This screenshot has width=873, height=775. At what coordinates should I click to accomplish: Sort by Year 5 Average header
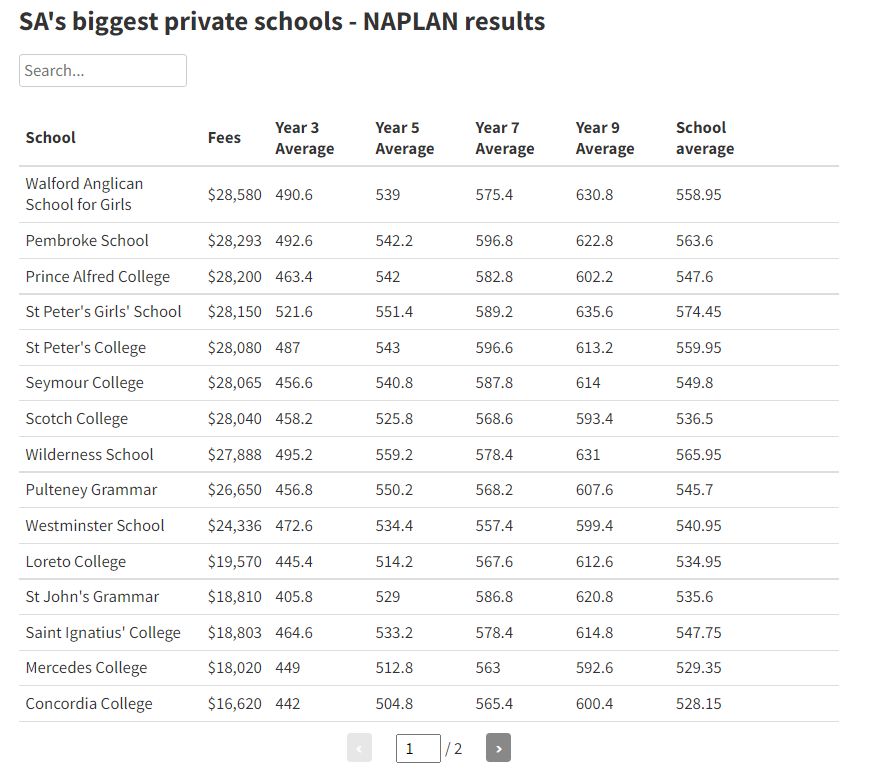tap(404, 138)
